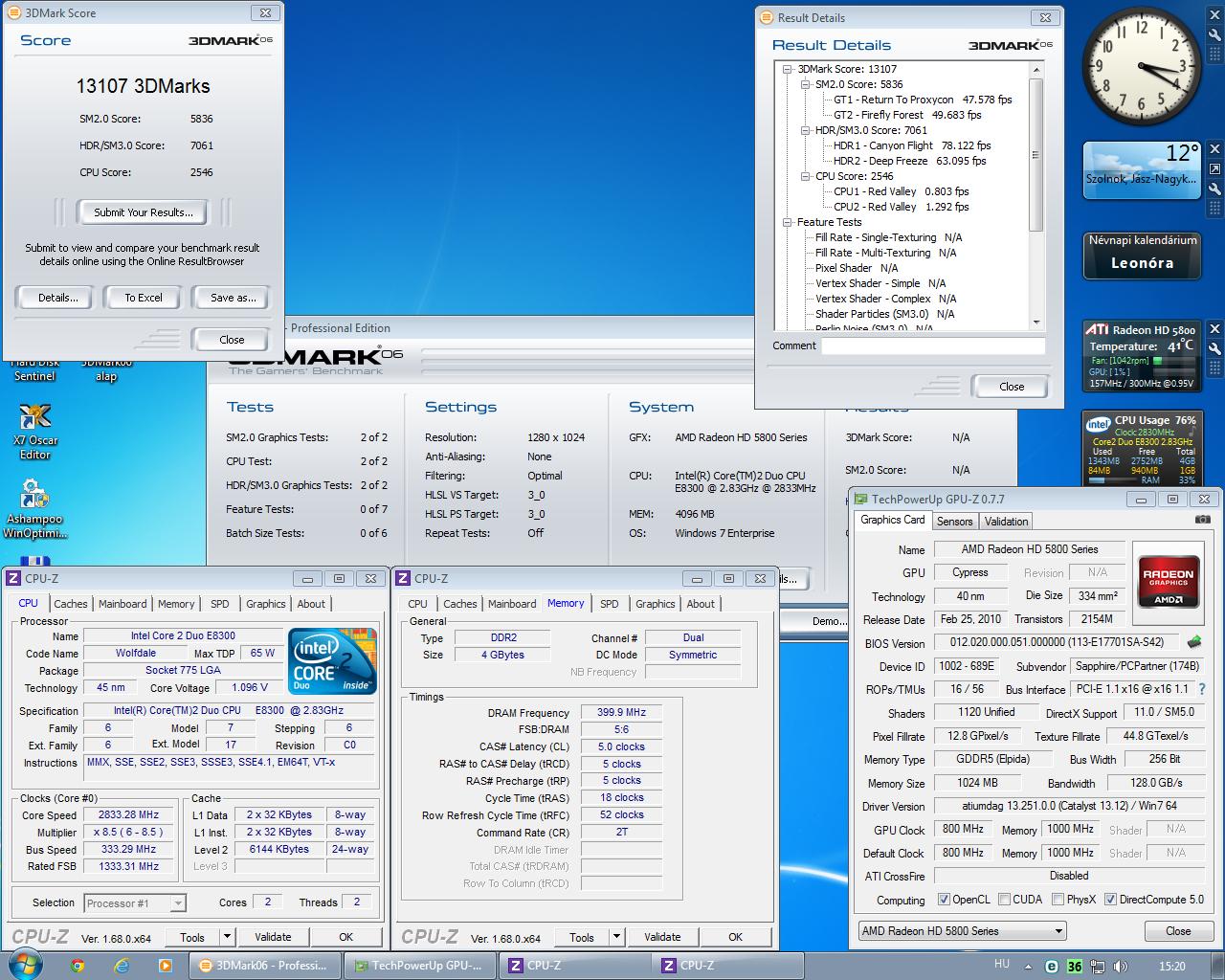The width and height of the screenshot is (1225, 980).
Task: Collapse the HDR/SM3.0 Score tree node
Action: pos(806,130)
